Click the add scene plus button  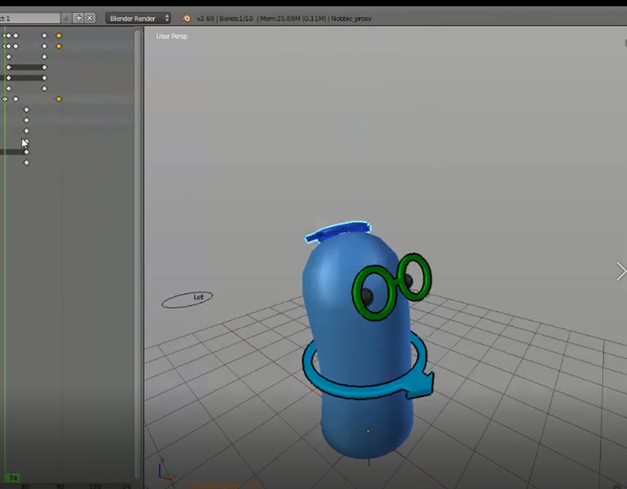pos(78,18)
